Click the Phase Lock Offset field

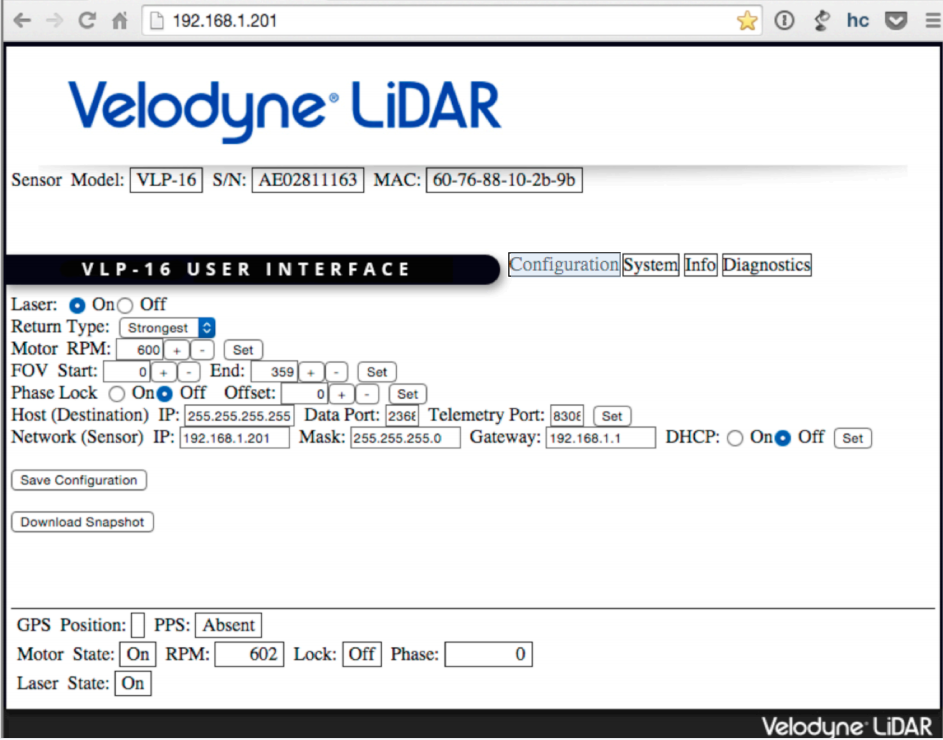[305, 395]
